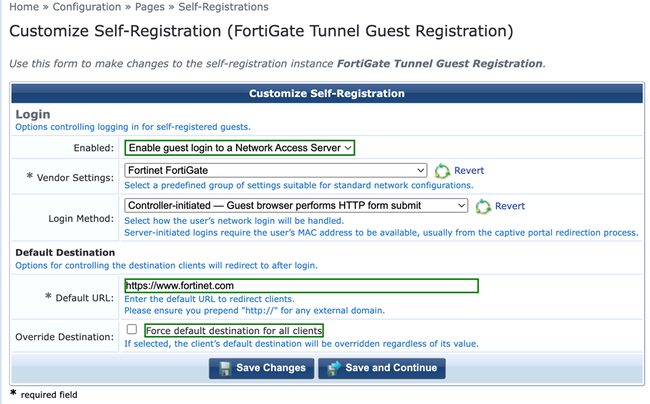
Task: Click the Revert link for Login Method
Action: click(x=510, y=207)
